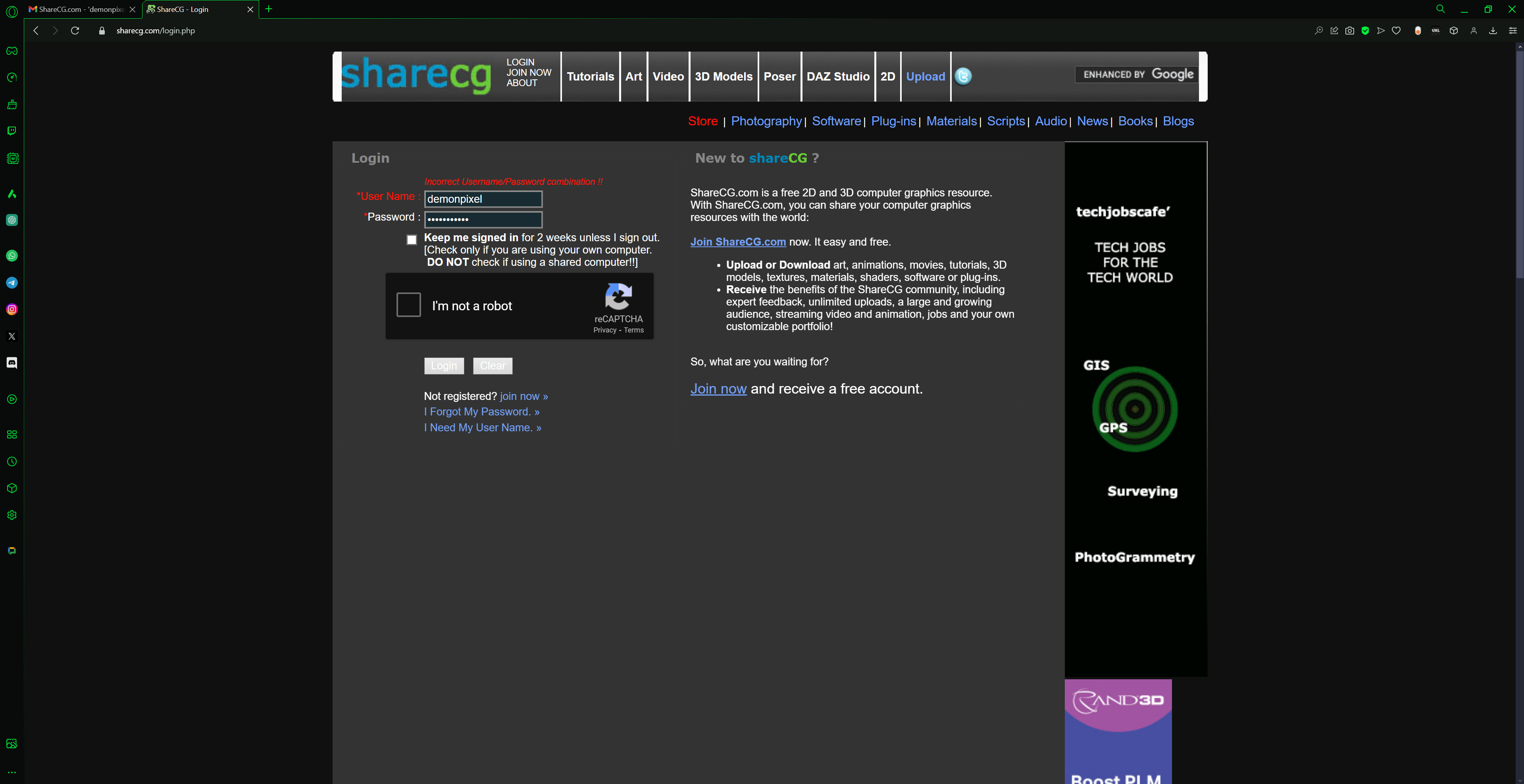
Task: Follow the I Need My User Name link
Action: tap(482, 427)
